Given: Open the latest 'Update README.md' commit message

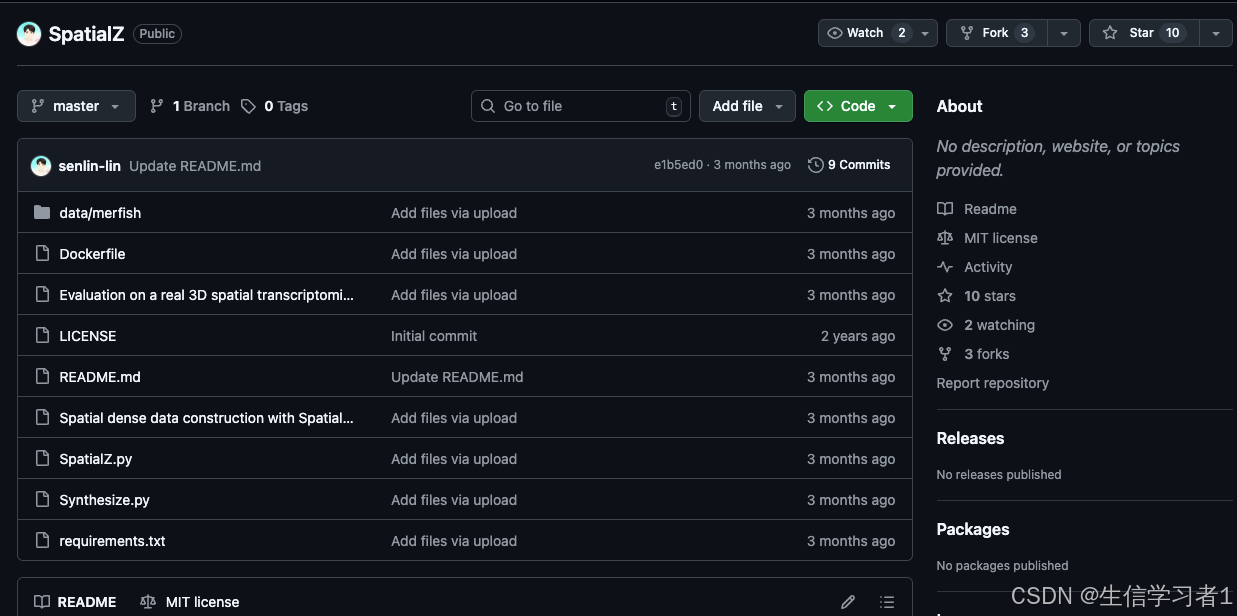Looking at the screenshot, I should point(195,166).
